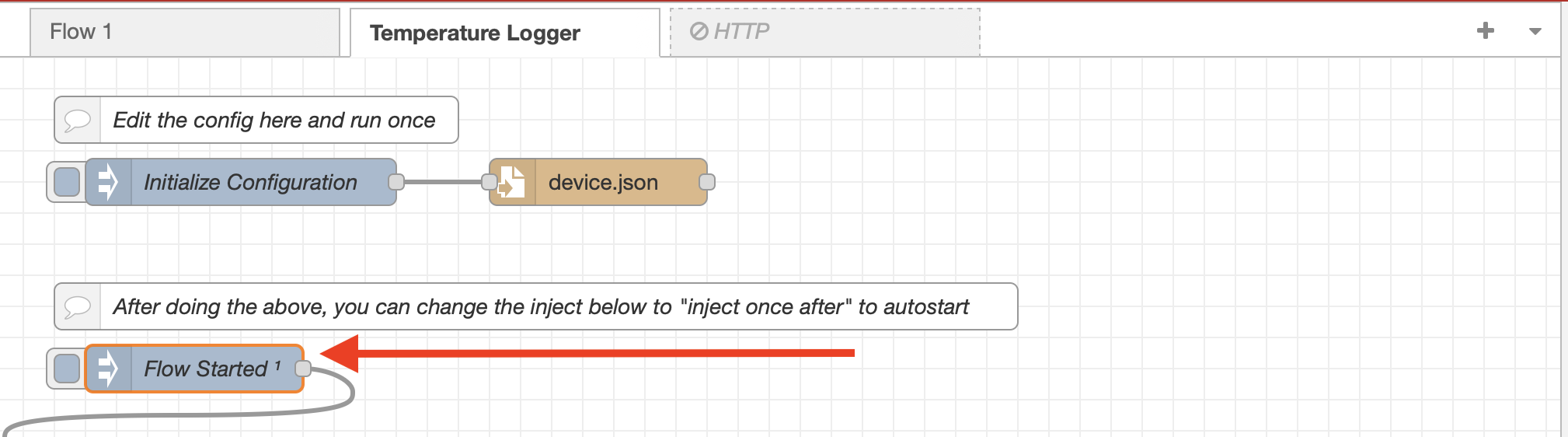Click the device.json input port
1568x437 pixels.
(x=490, y=182)
